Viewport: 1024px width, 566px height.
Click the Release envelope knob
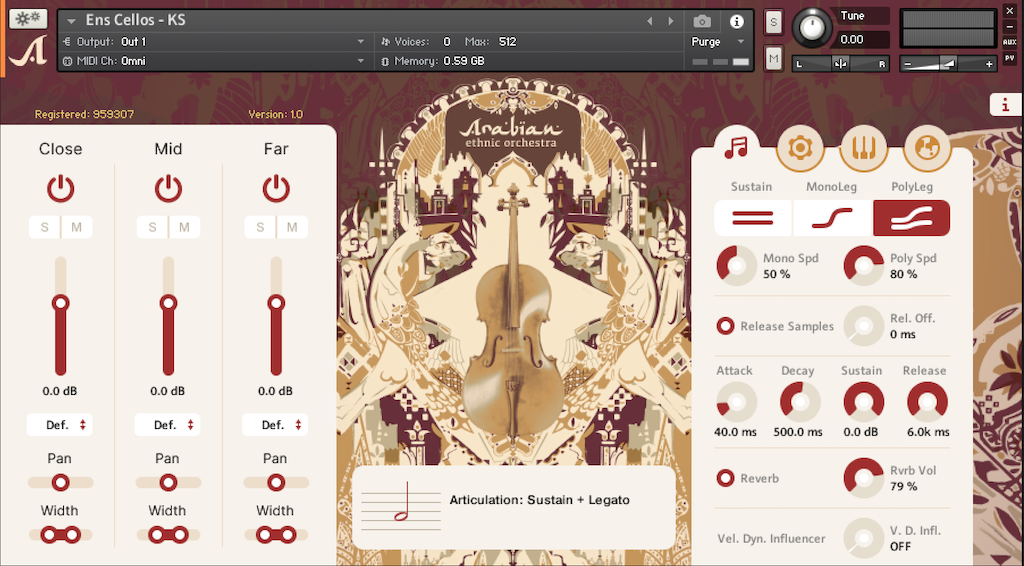click(927, 401)
